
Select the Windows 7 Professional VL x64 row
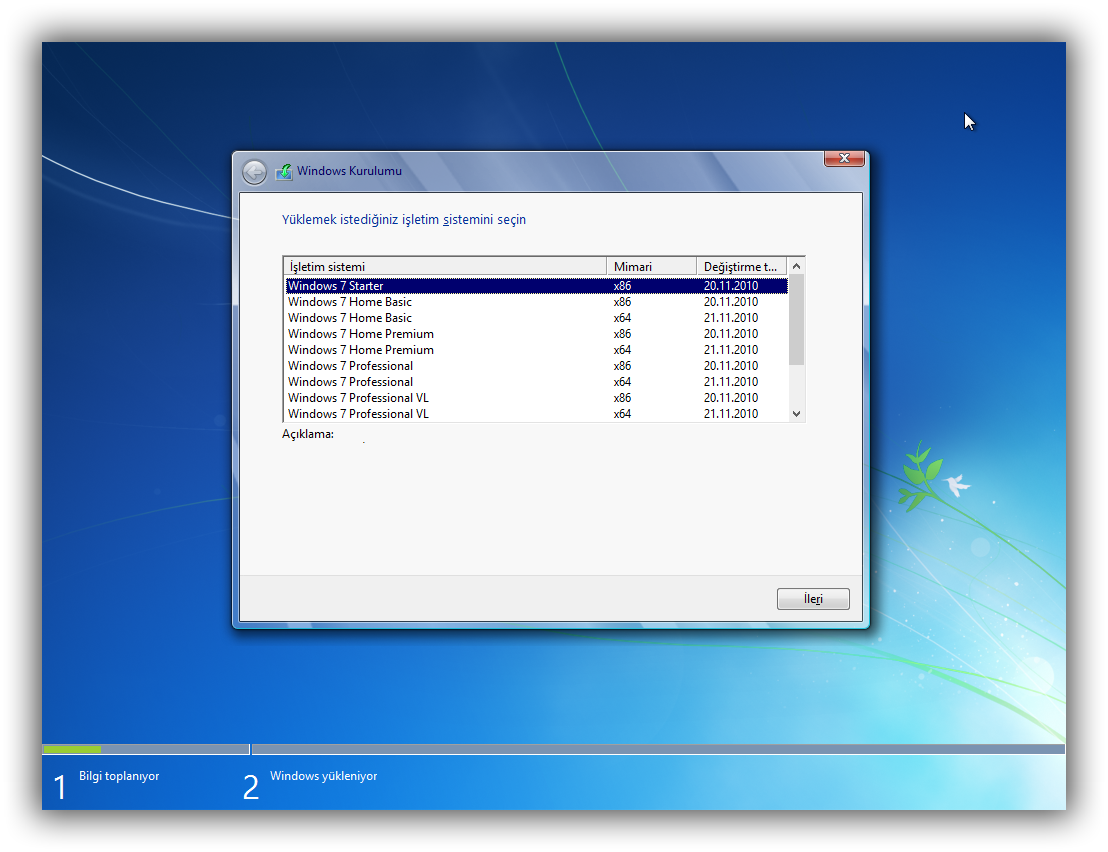click(536, 414)
